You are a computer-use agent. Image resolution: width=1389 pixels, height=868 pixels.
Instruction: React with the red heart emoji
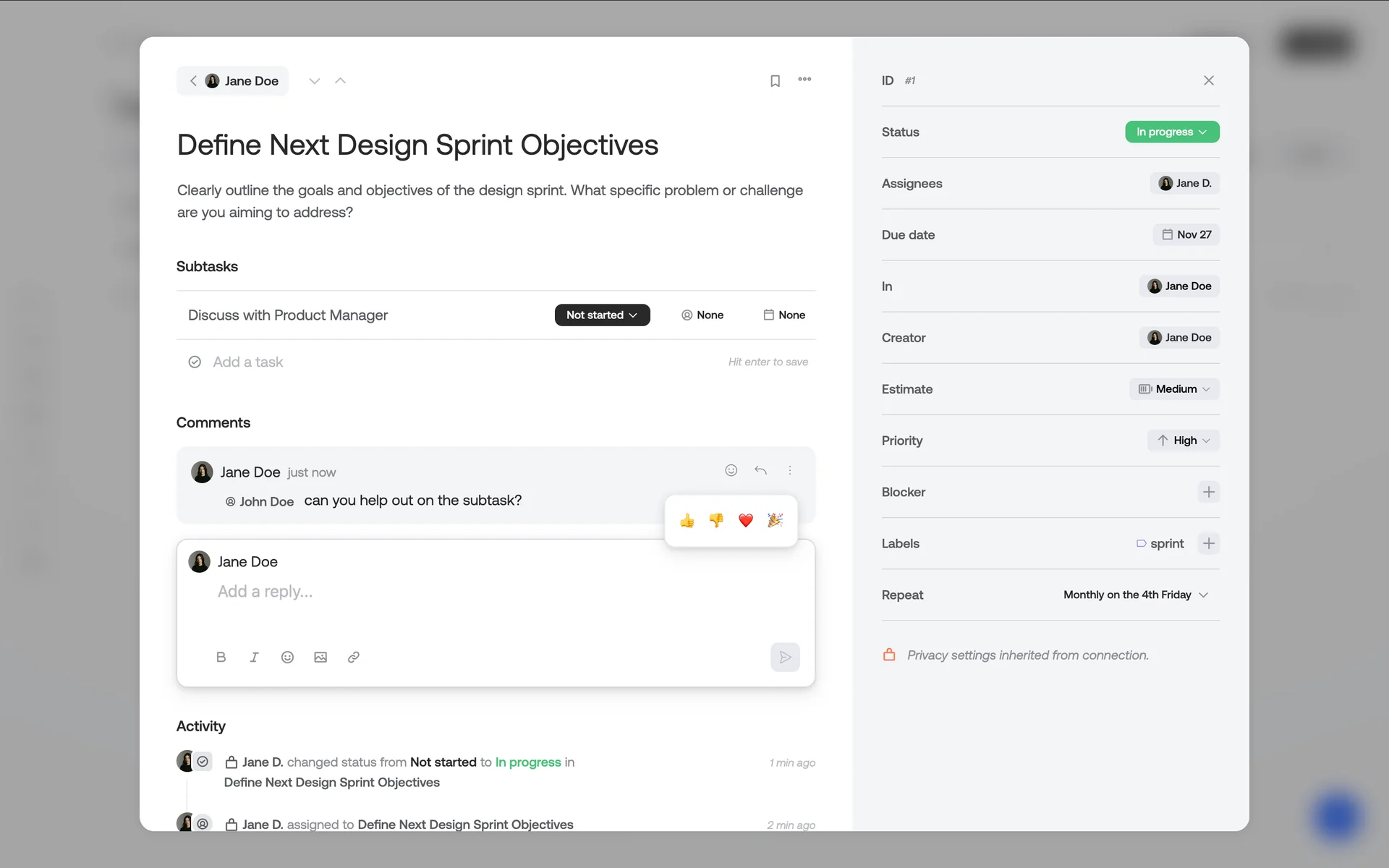(x=745, y=521)
